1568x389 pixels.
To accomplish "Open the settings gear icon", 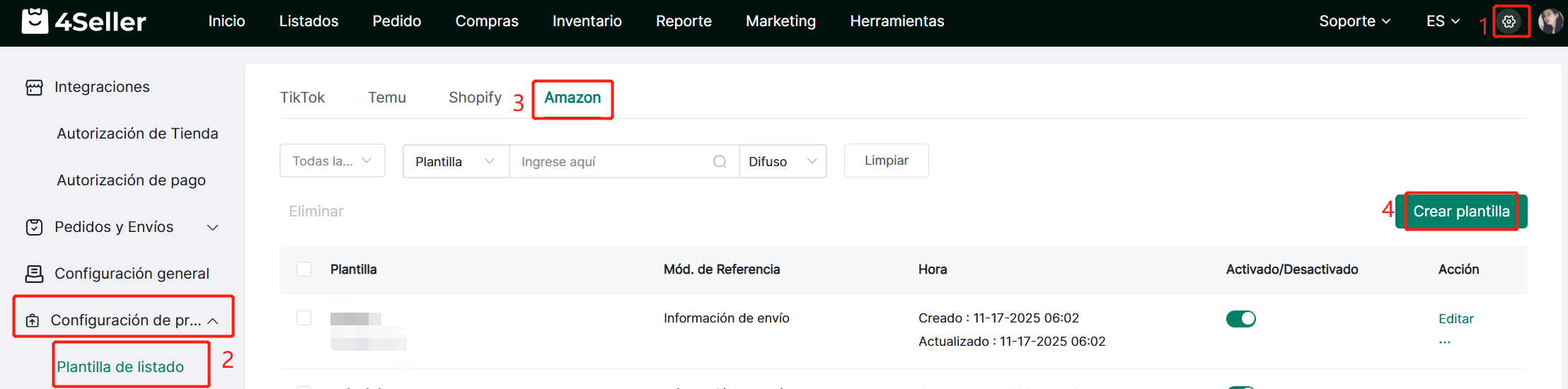I will tap(1509, 22).
